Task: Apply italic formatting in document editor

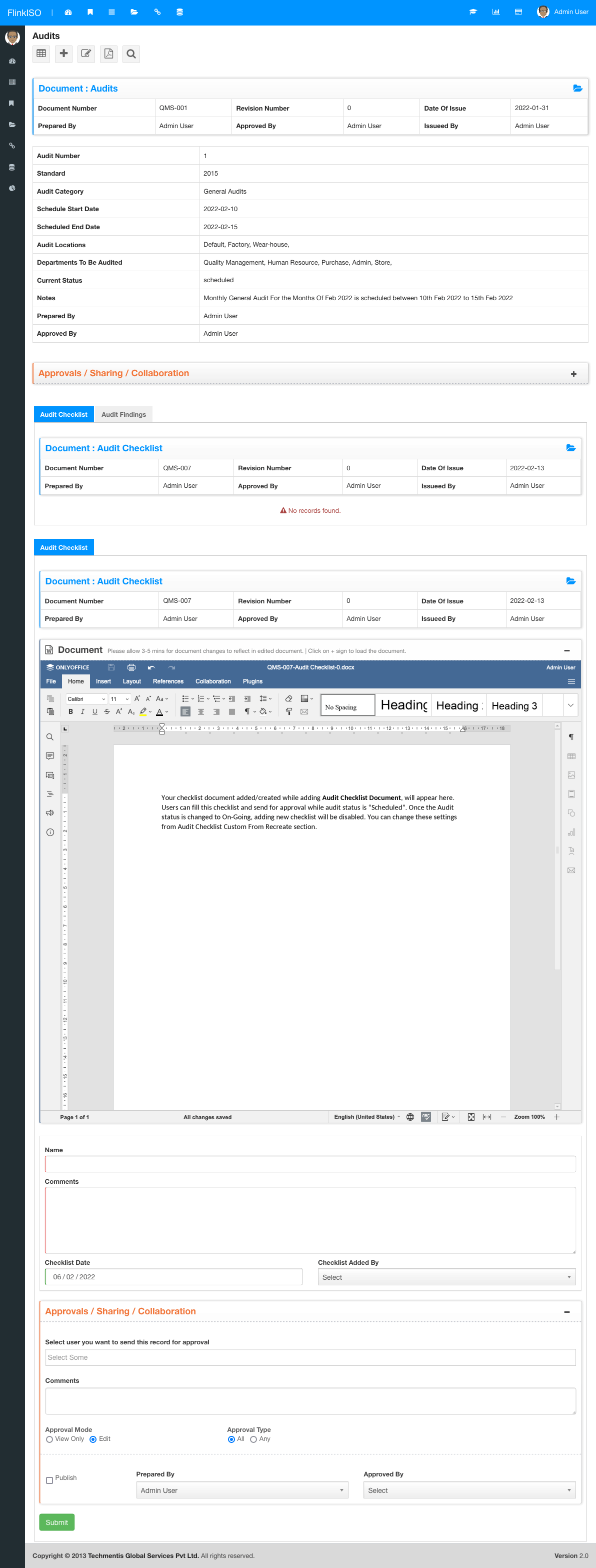Action: pyautogui.click(x=82, y=711)
